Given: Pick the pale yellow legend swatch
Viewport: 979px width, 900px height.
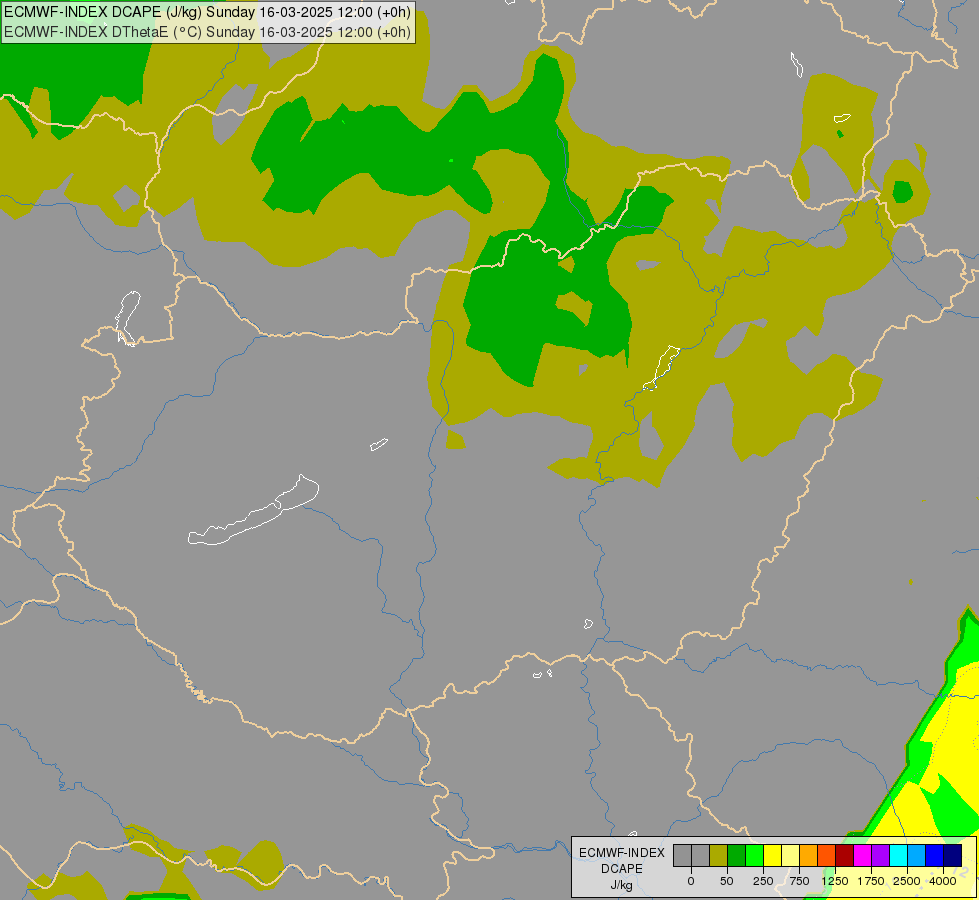Looking at the screenshot, I should click(x=790, y=855).
